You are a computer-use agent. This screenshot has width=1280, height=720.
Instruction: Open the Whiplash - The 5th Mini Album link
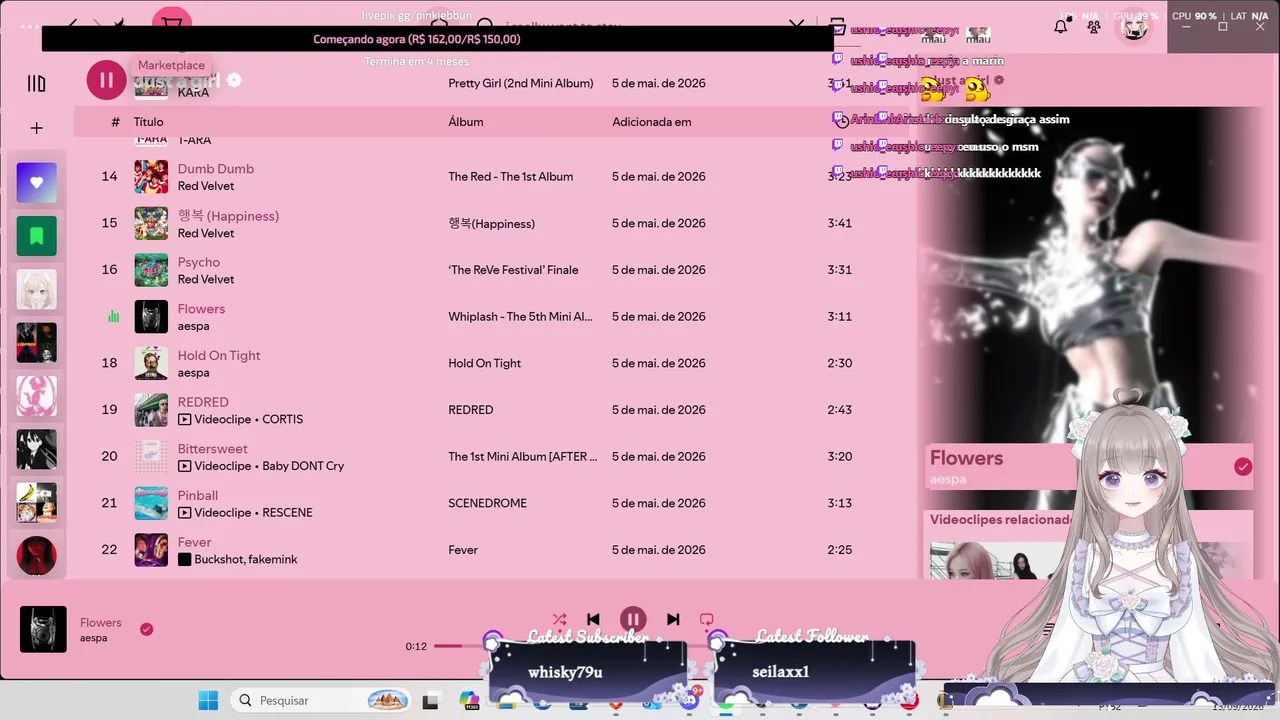(x=520, y=317)
